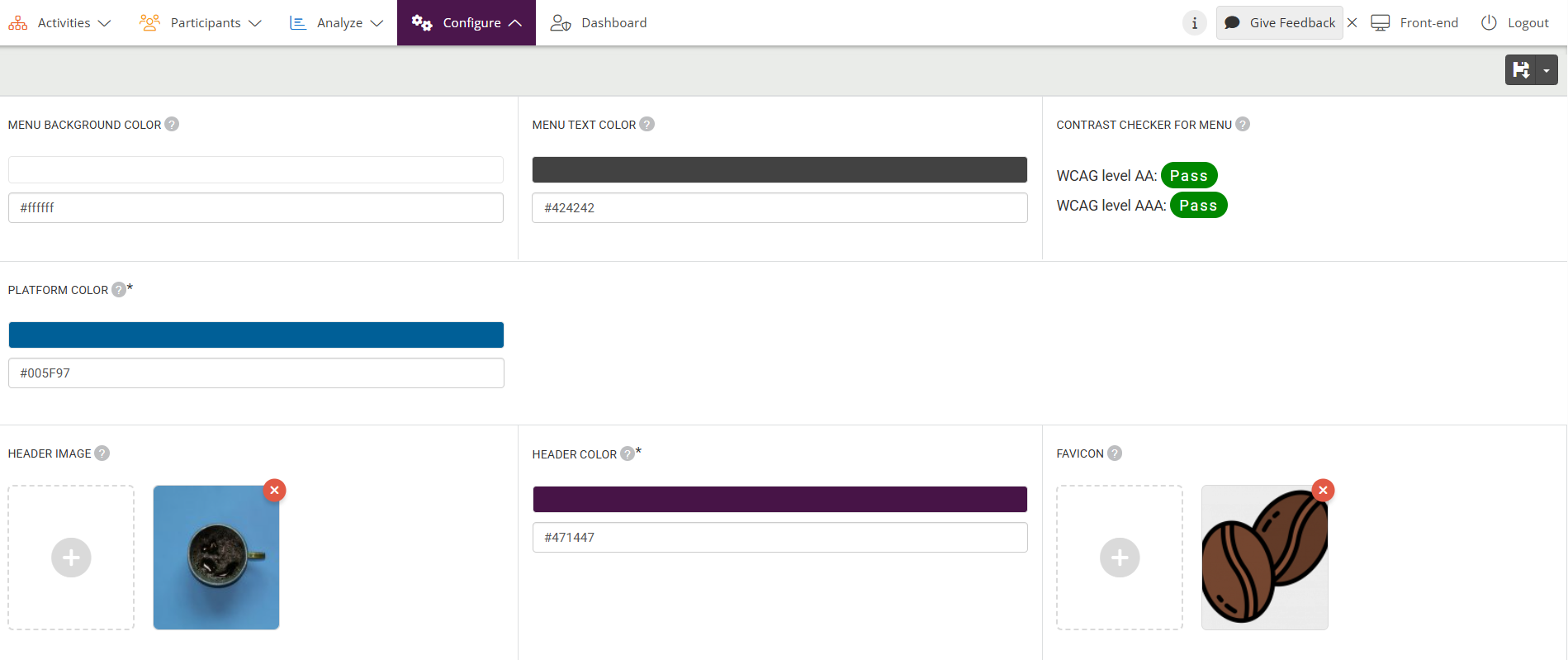Show help for Contrast Checker for Menu
The height and width of the screenshot is (660, 1568).
pyautogui.click(x=1243, y=125)
